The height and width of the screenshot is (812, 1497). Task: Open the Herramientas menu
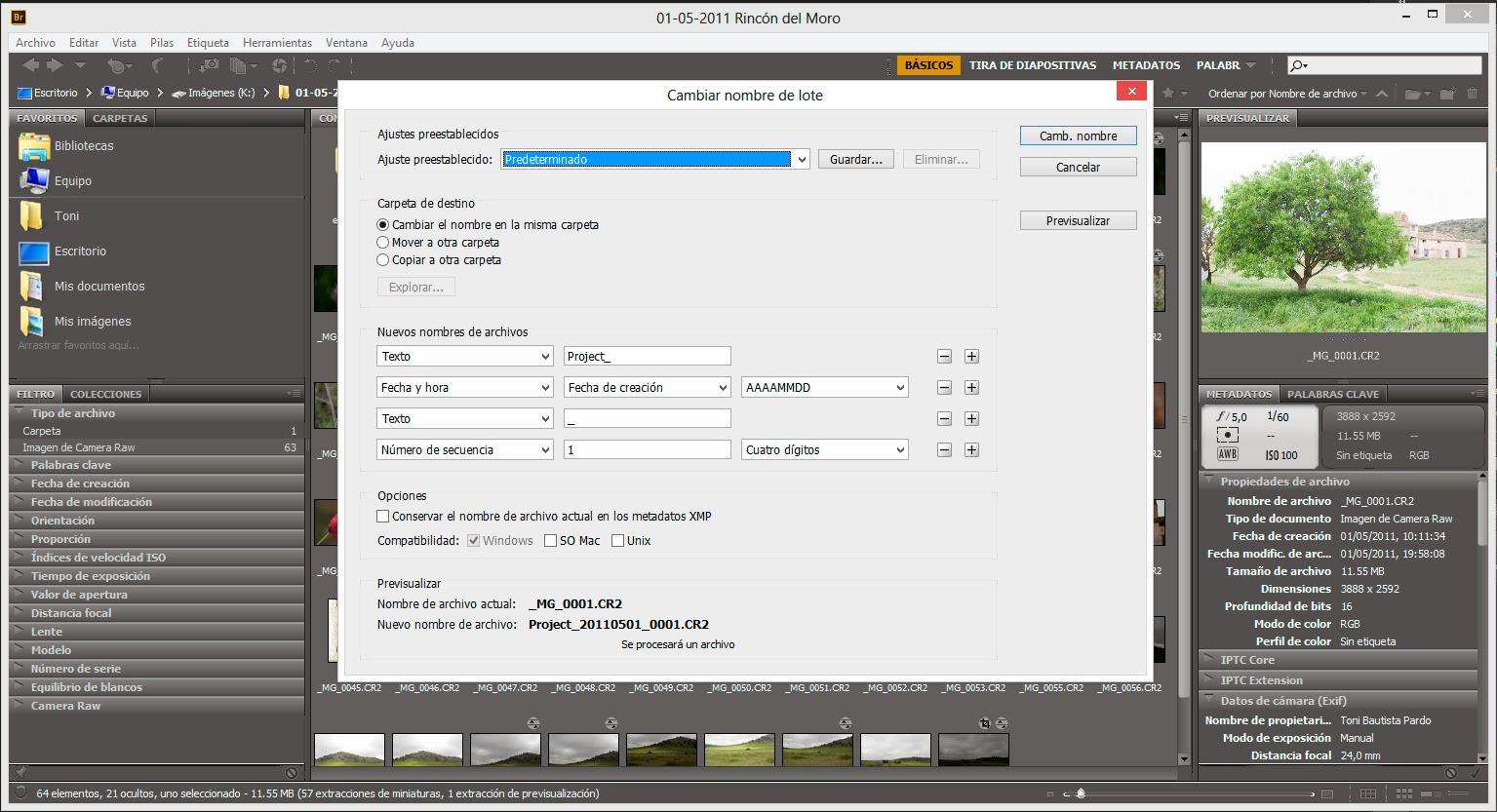(277, 43)
